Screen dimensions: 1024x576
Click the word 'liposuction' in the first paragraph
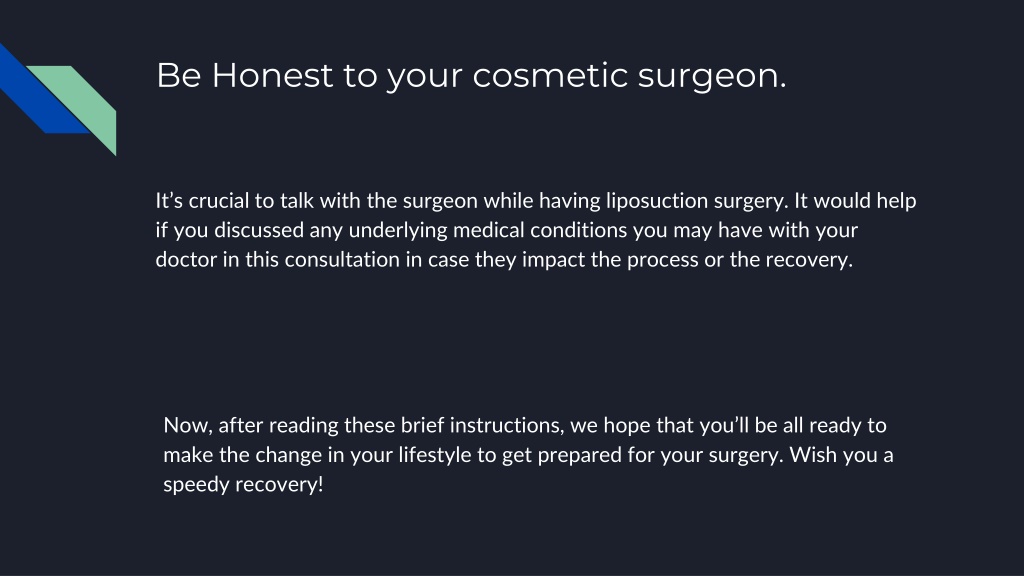pos(656,201)
